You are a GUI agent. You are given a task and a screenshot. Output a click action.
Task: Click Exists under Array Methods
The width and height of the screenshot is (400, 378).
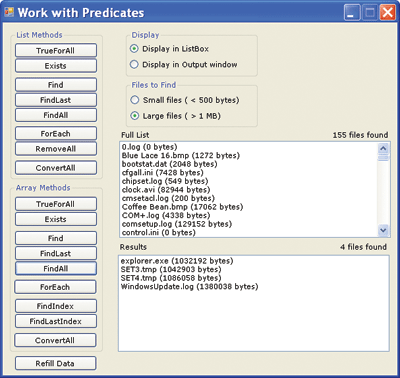(56, 219)
